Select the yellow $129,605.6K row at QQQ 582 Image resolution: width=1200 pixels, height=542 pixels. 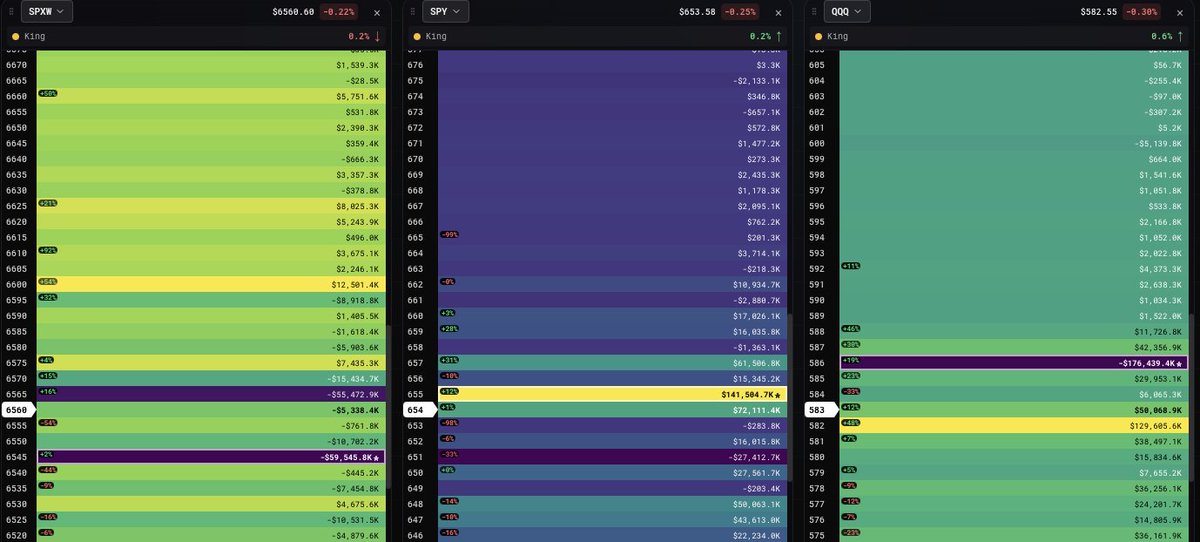point(1014,426)
